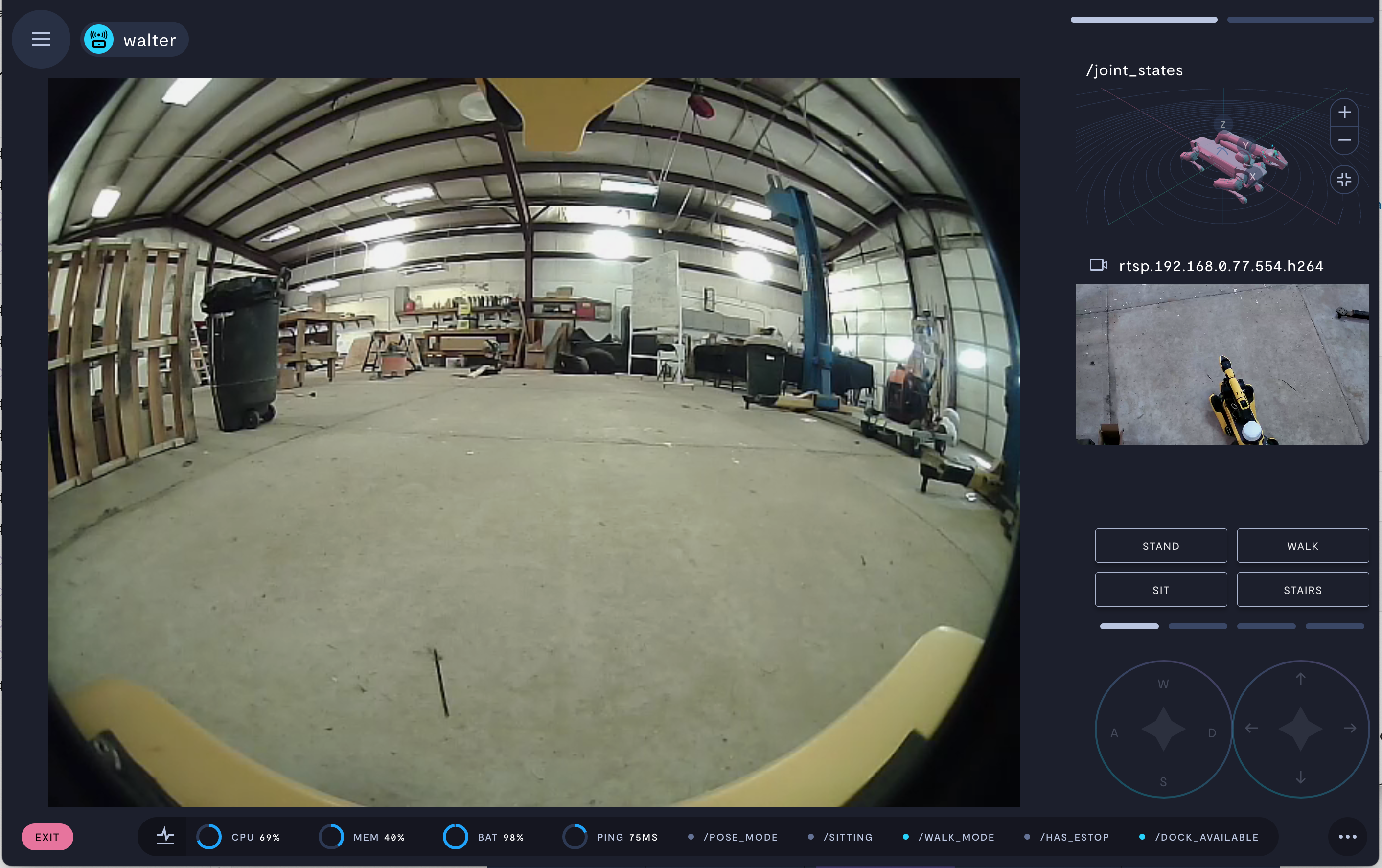Click the EXIT button
Image resolution: width=1382 pixels, height=868 pixels.
[47, 837]
